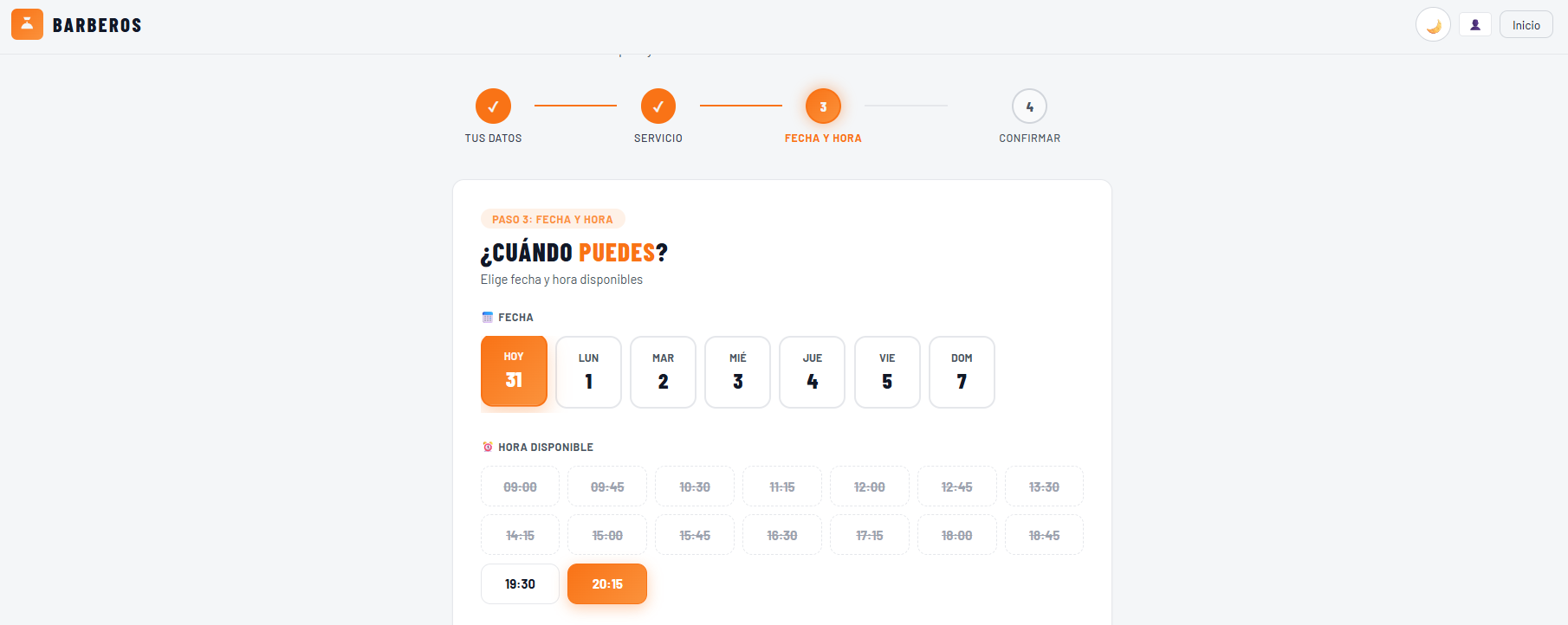This screenshot has width=1568, height=625.
Task: Open the user profile icon
Action: pyautogui.click(x=1475, y=25)
